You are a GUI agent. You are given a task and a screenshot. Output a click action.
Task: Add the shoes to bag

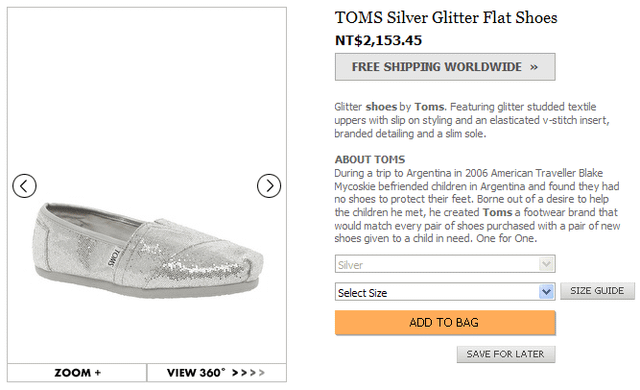click(445, 323)
